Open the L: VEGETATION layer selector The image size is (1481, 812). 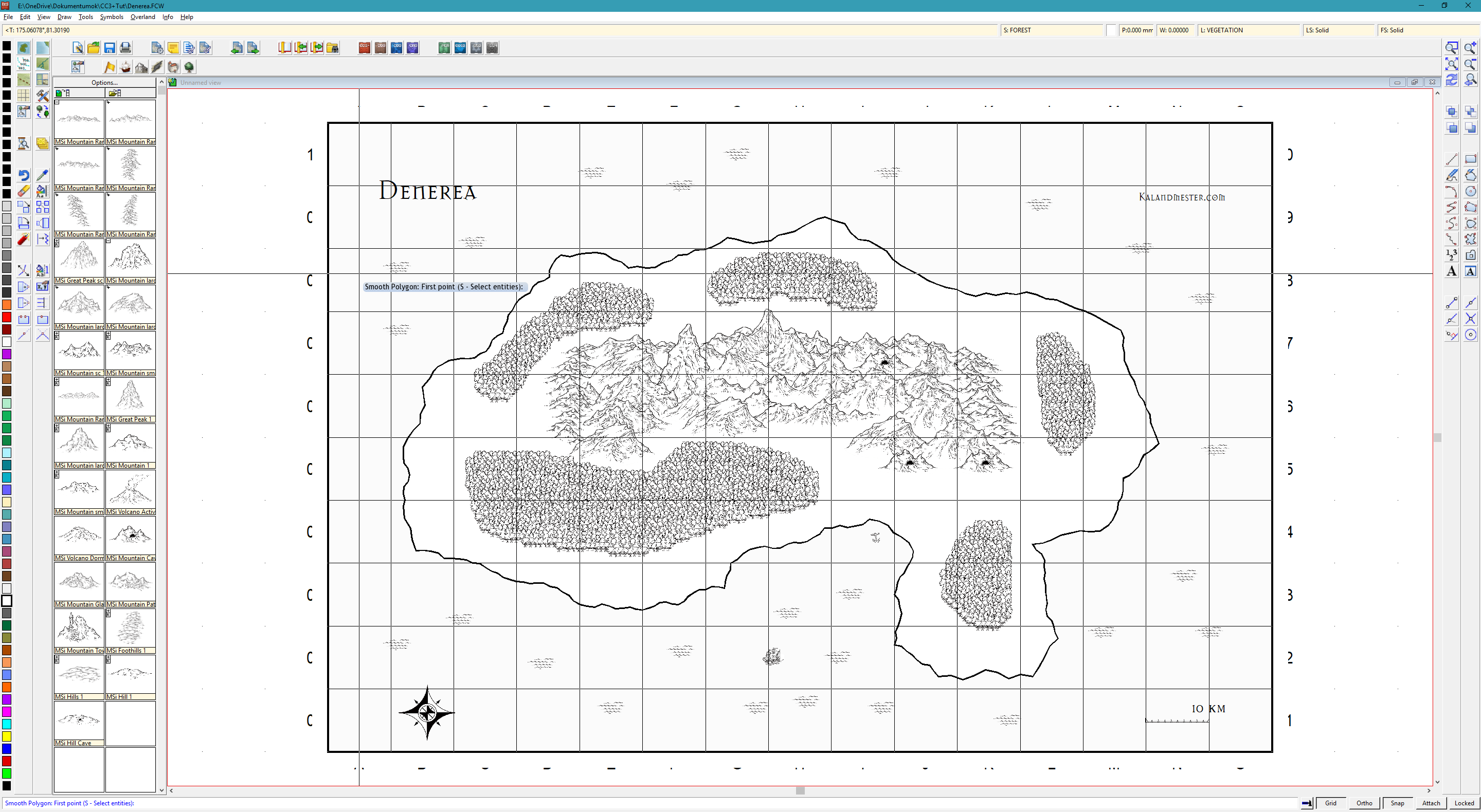point(1248,30)
